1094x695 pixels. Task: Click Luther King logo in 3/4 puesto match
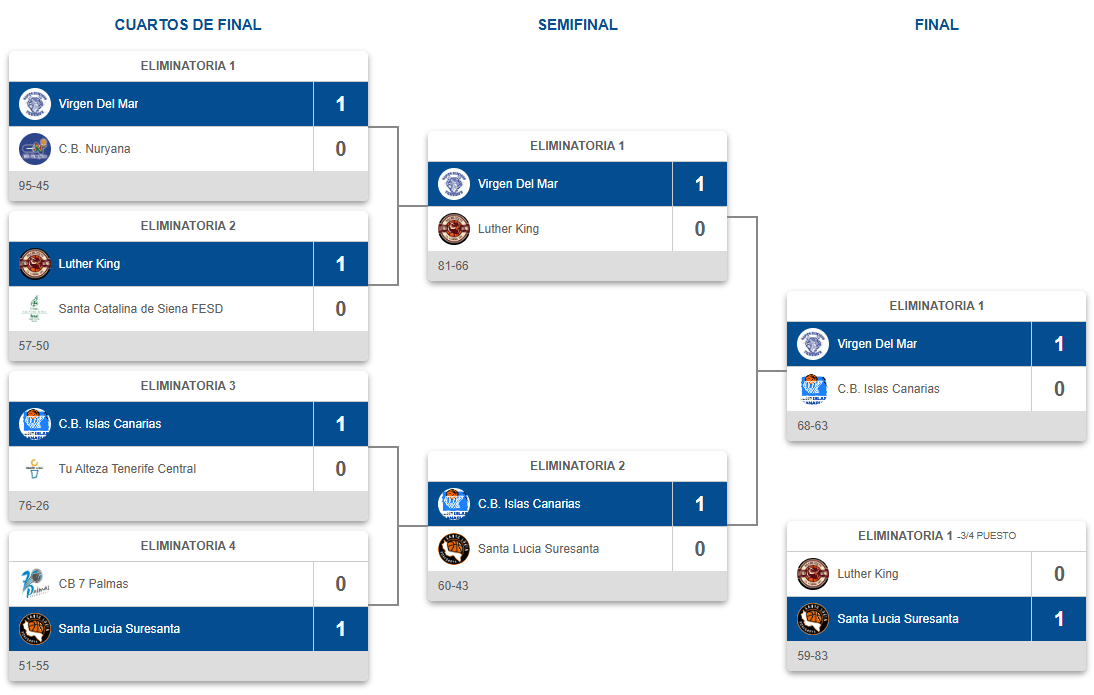[x=813, y=574]
